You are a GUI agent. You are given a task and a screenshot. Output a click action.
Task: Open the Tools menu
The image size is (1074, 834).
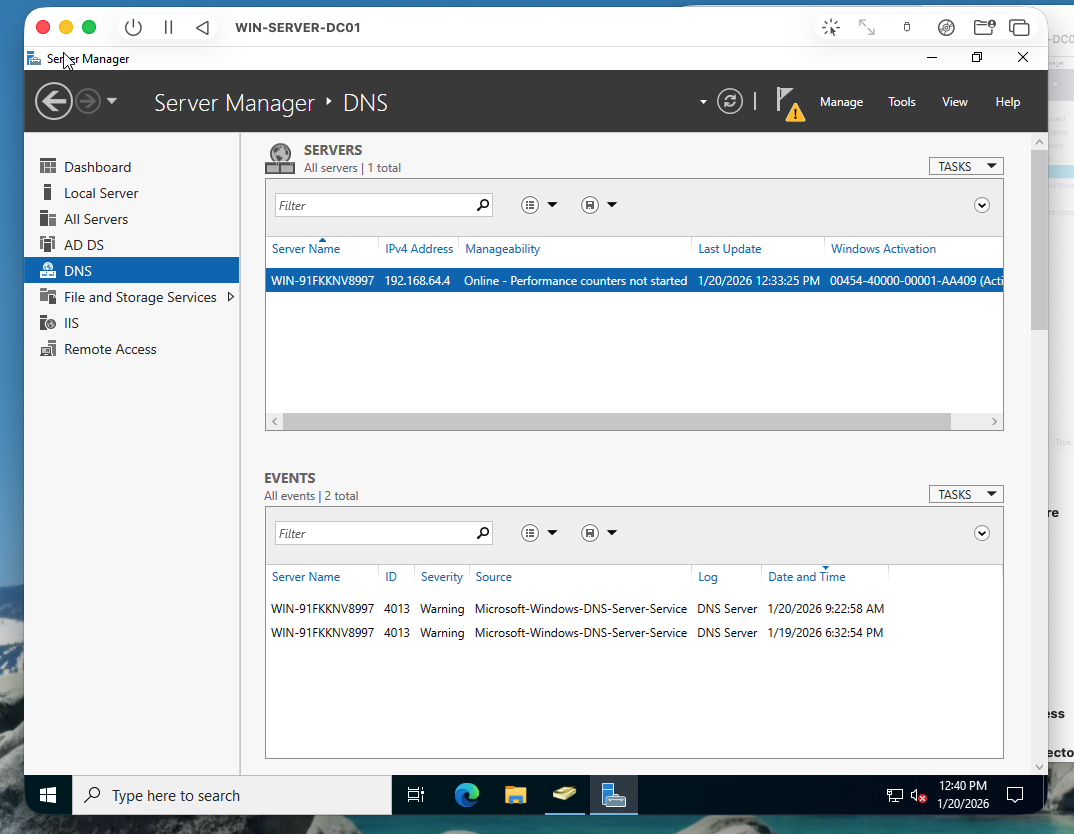901,101
